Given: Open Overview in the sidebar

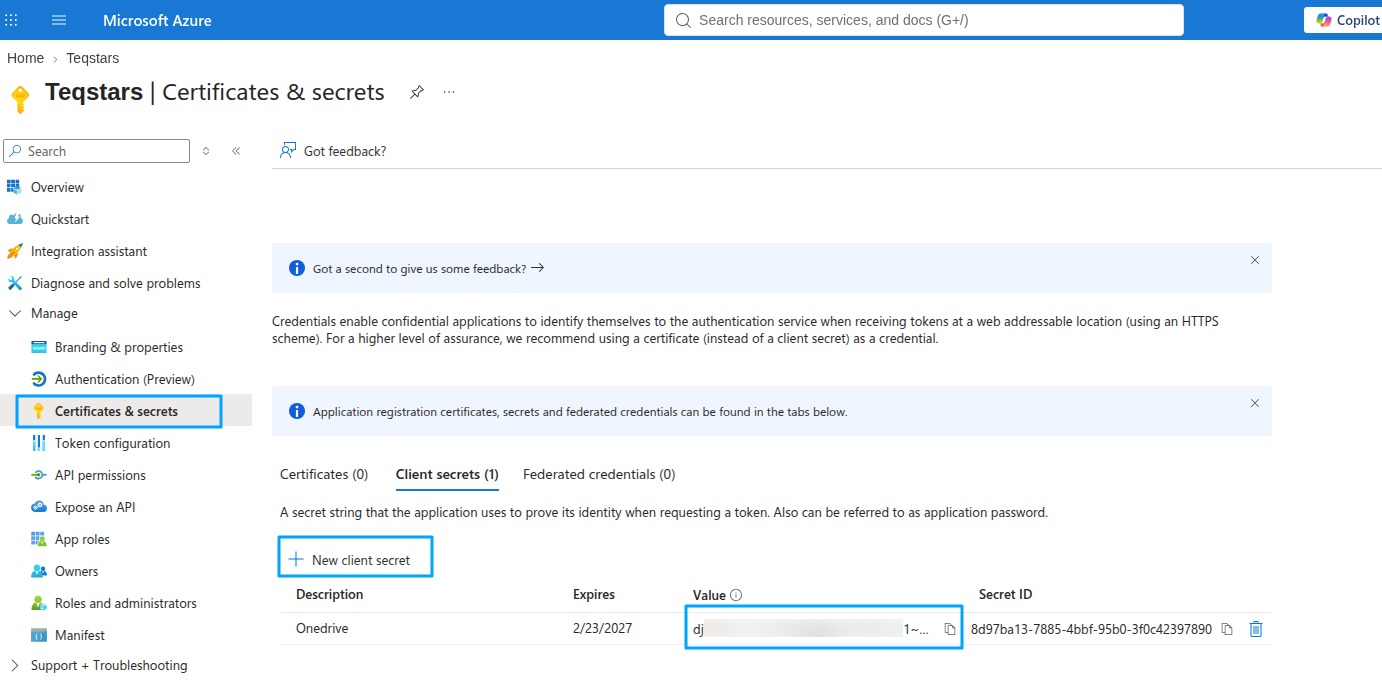Looking at the screenshot, I should pyautogui.click(x=57, y=187).
